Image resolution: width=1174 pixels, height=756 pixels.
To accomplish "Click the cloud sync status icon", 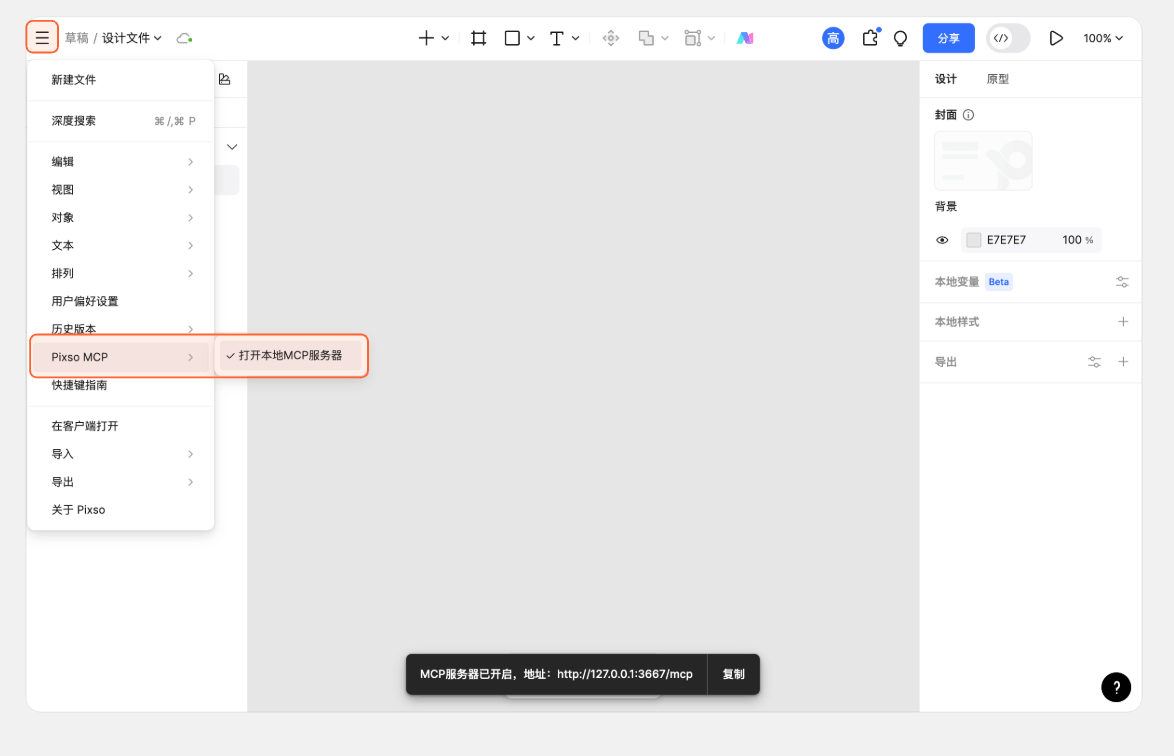I will click(x=184, y=38).
